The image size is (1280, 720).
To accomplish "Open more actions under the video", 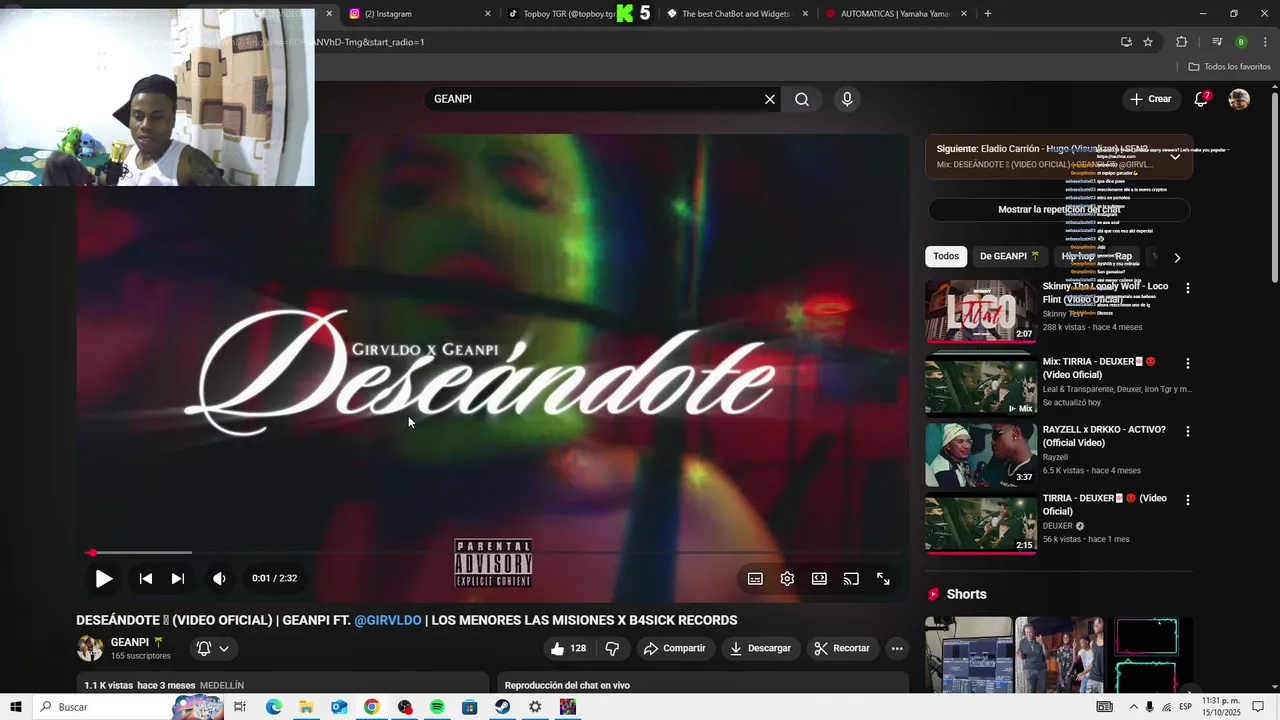I will pos(897,648).
